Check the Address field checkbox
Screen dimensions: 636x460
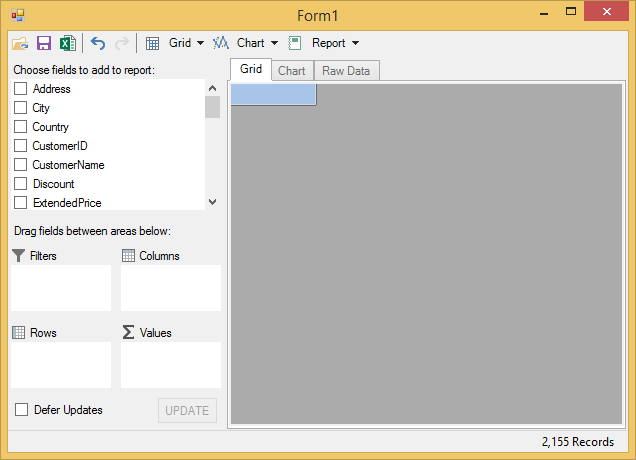click(20, 89)
